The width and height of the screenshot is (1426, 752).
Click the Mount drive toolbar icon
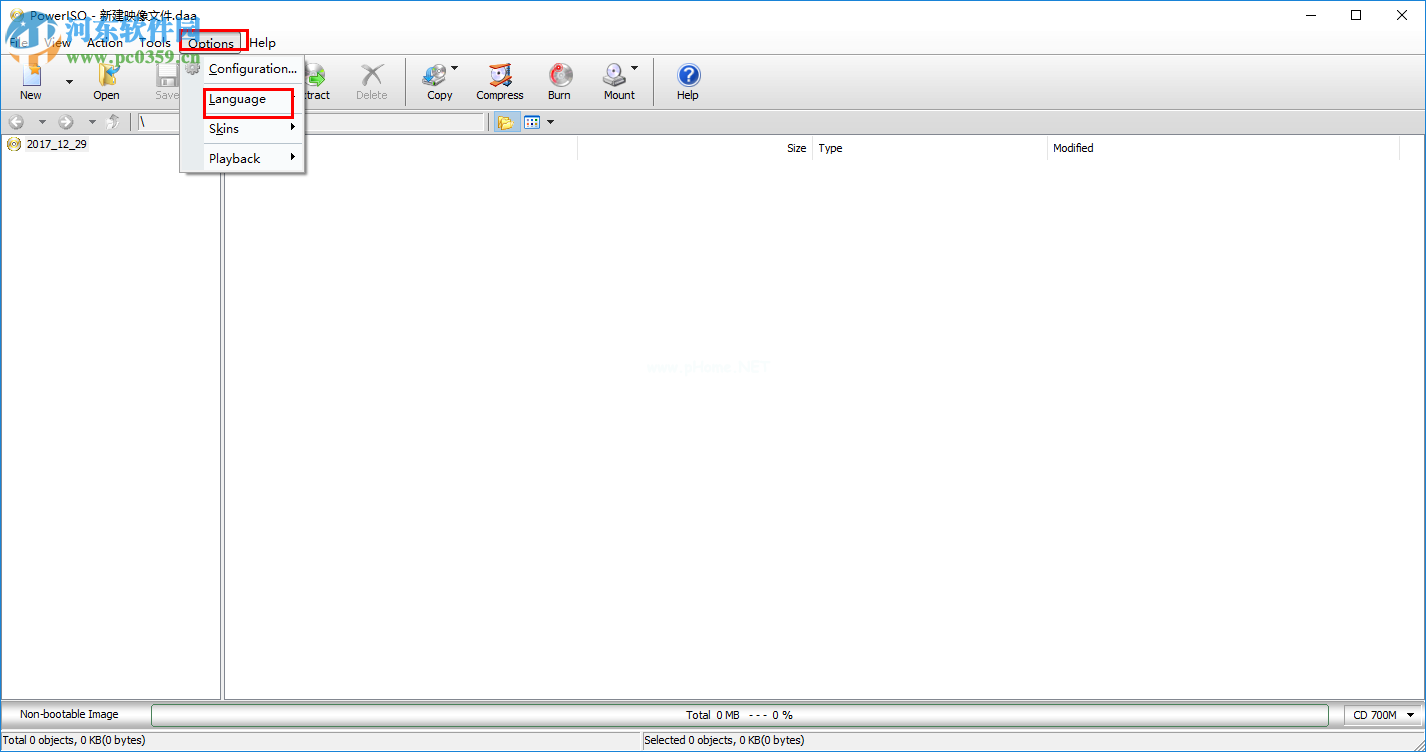(x=614, y=75)
